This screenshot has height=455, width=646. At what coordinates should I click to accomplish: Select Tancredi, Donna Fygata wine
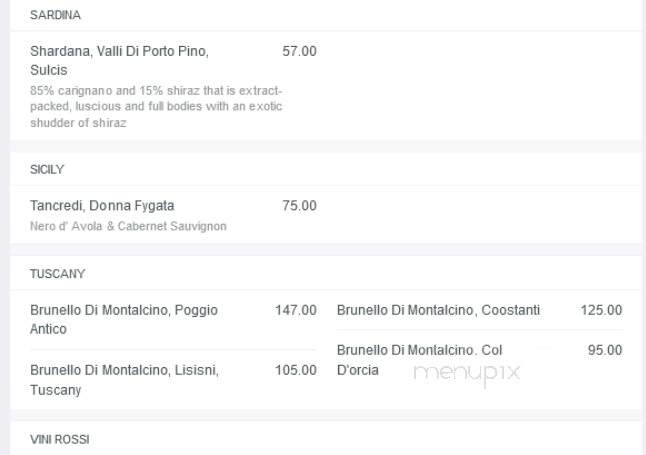click(x=102, y=205)
